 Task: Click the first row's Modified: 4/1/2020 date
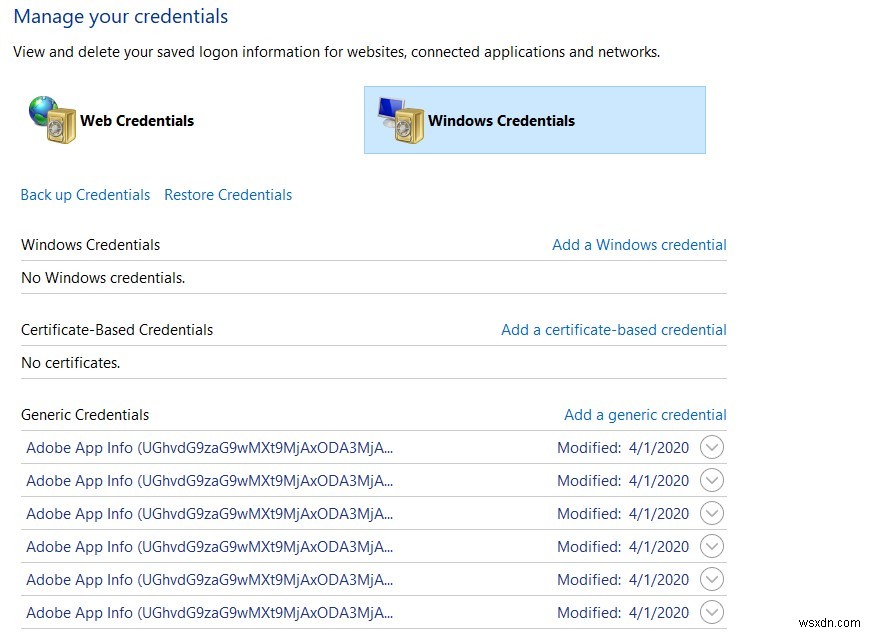pos(623,448)
